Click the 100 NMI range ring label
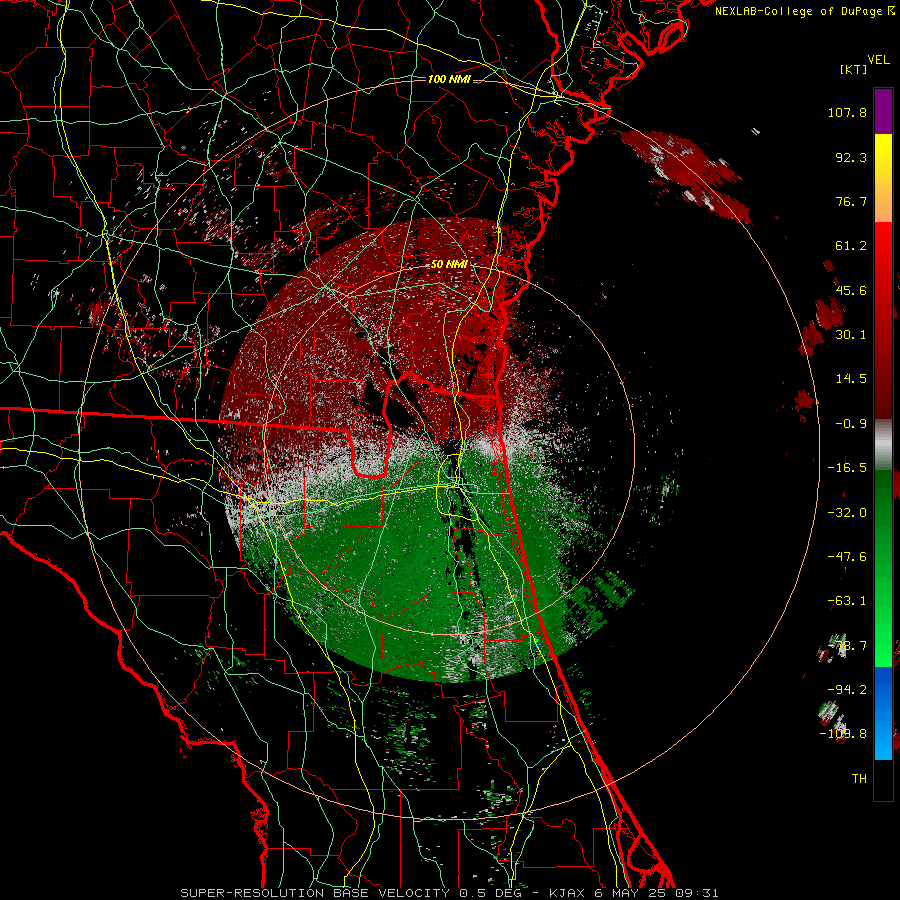900x900 pixels. 449,79
